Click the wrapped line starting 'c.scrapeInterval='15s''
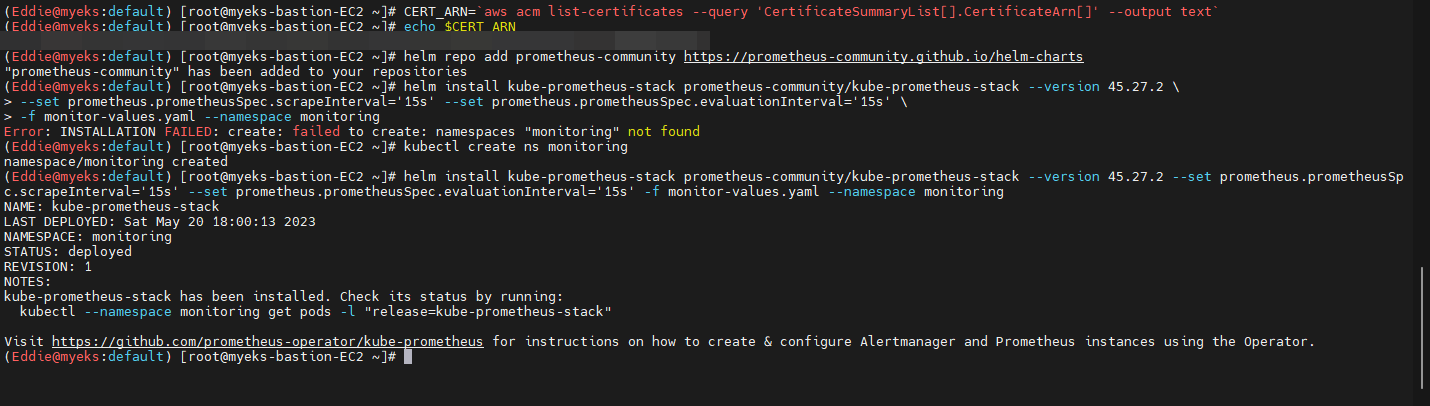The width and height of the screenshot is (1430, 406). click(504, 192)
